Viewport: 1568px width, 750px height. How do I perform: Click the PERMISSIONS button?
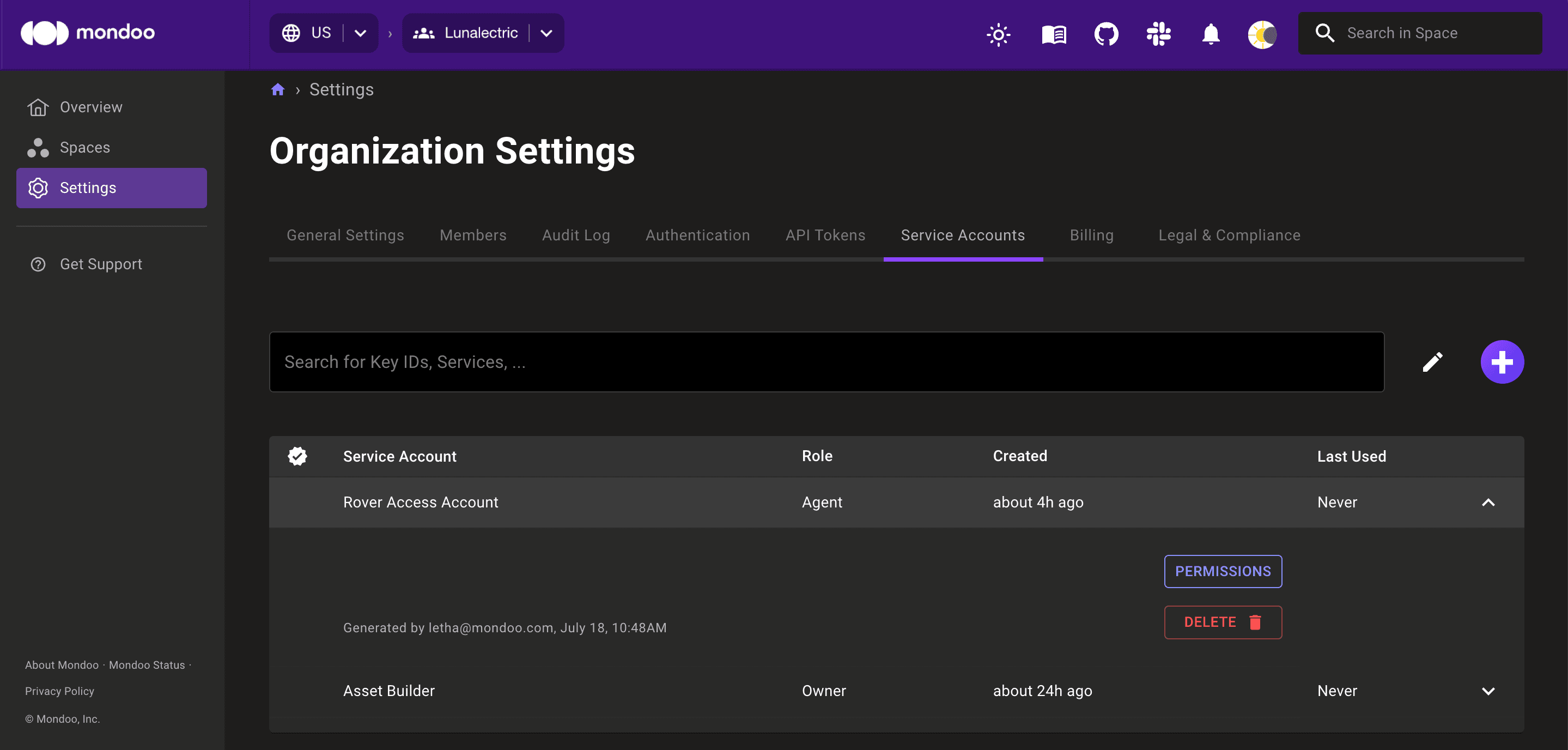(1223, 571)
